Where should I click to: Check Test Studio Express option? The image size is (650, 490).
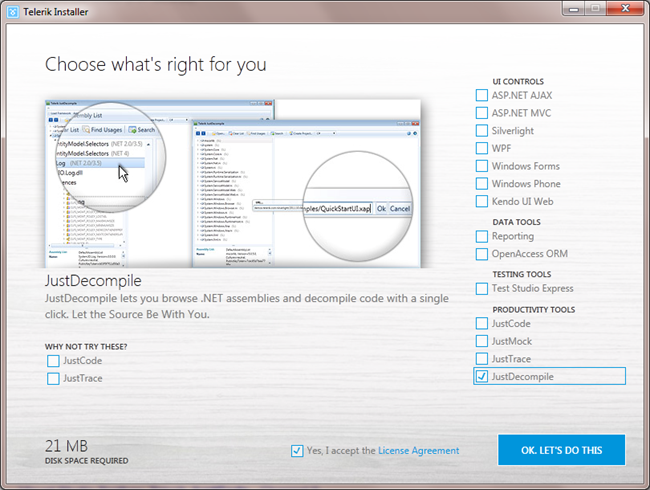482,289
